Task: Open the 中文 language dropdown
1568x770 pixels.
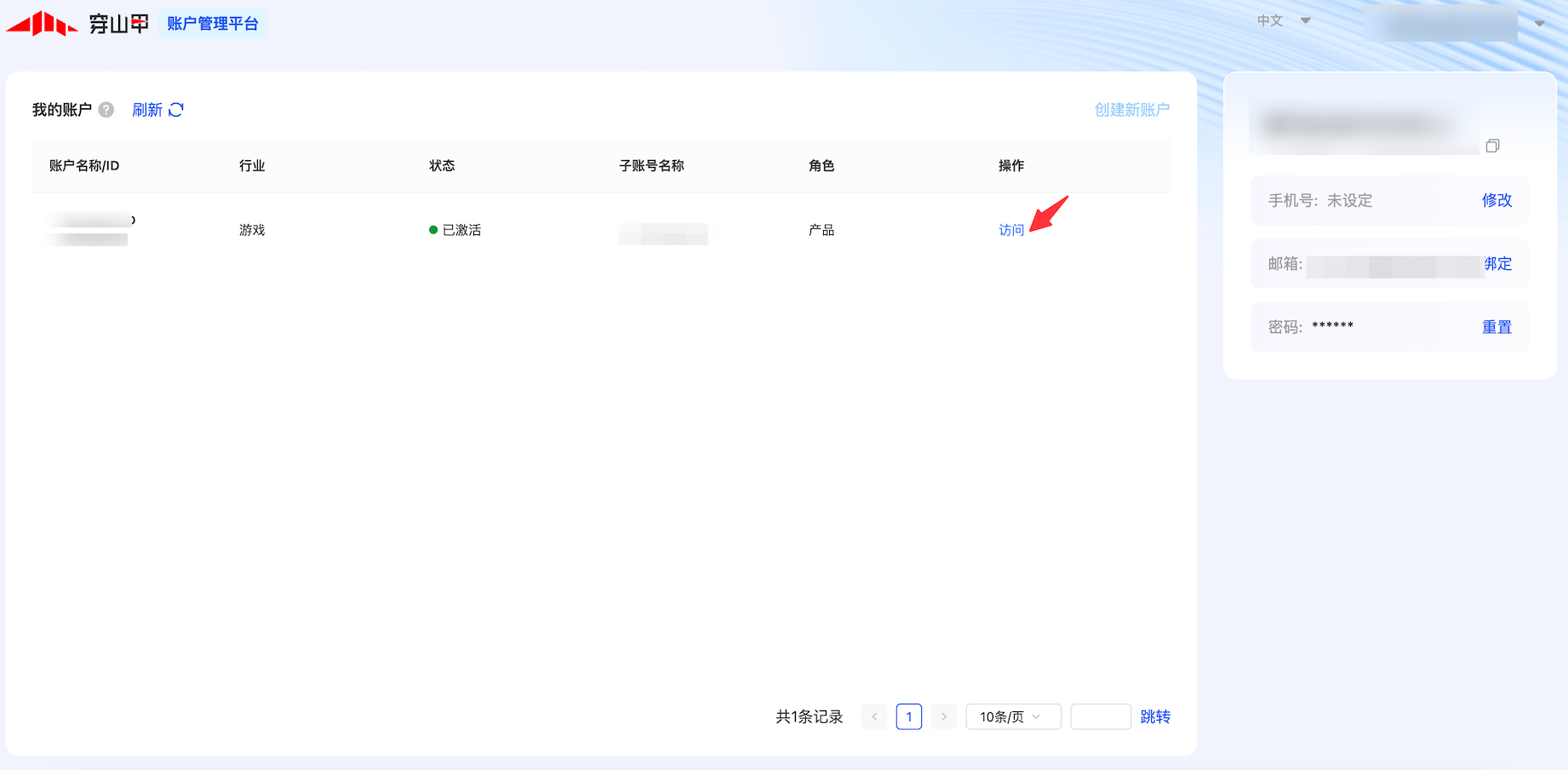Action: 1284,20
